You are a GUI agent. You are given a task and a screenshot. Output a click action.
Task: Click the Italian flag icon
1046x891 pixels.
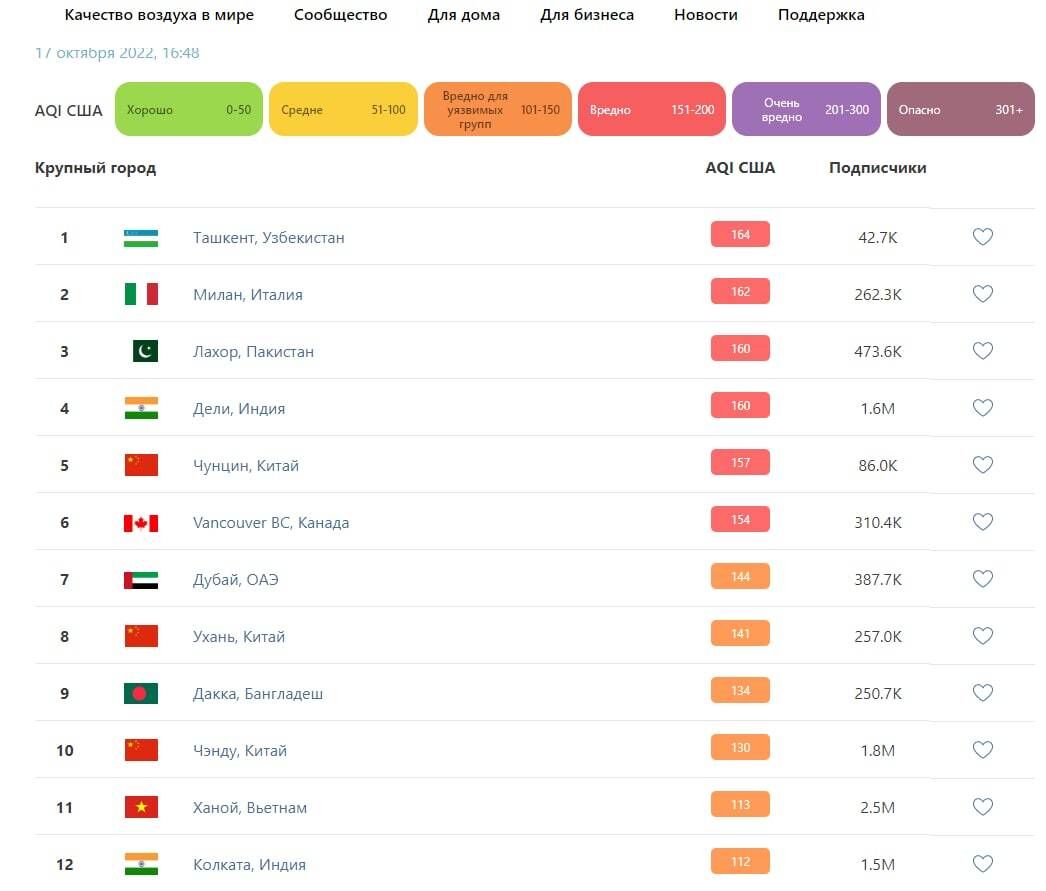pyautogui.click(x=141, y=294)
